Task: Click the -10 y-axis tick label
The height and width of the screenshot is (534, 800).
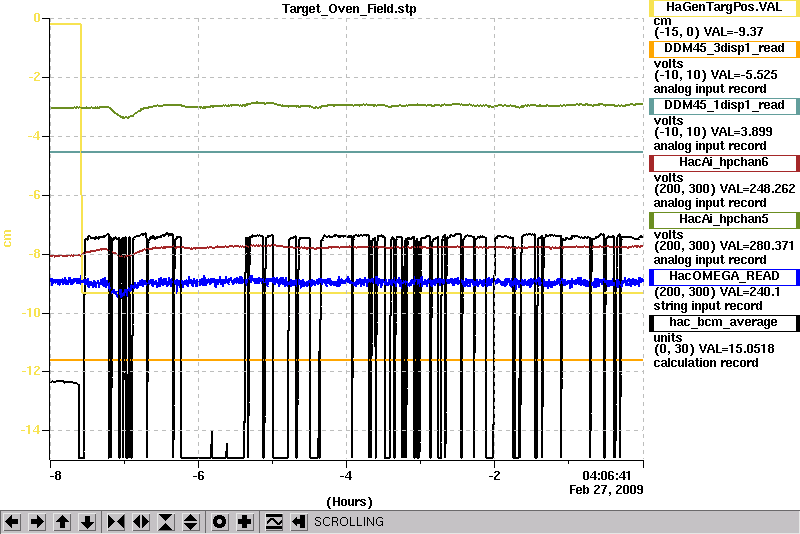Action: 30,313
